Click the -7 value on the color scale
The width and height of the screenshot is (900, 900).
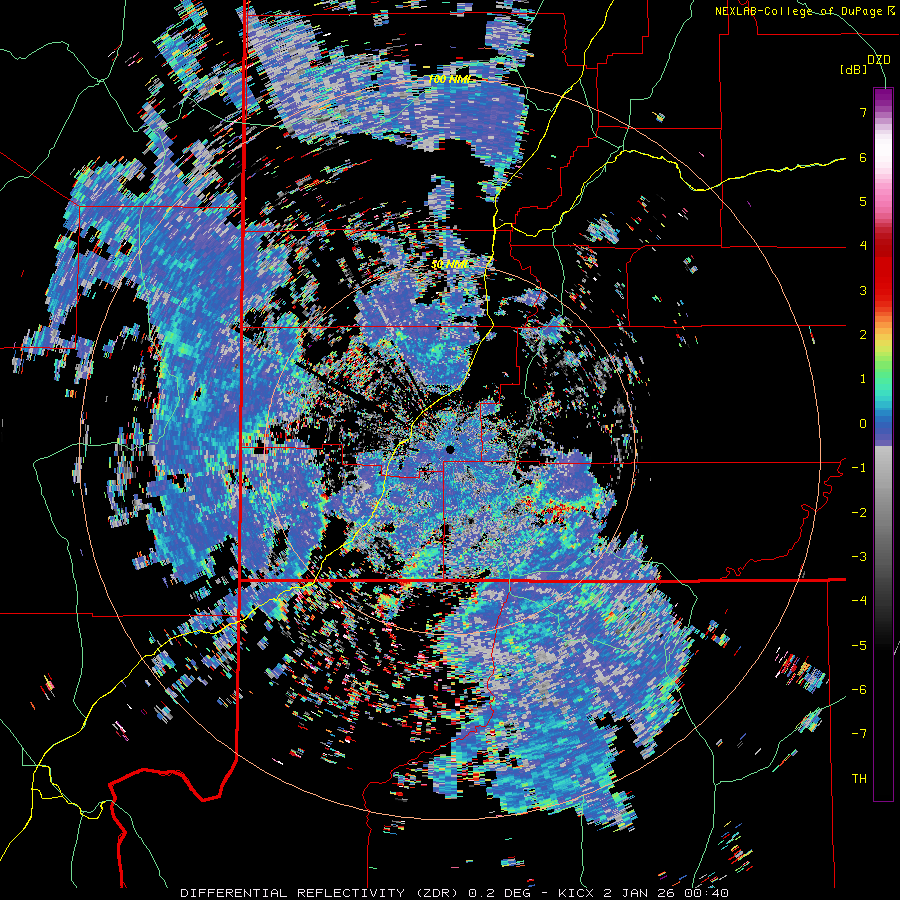(859, 734)
